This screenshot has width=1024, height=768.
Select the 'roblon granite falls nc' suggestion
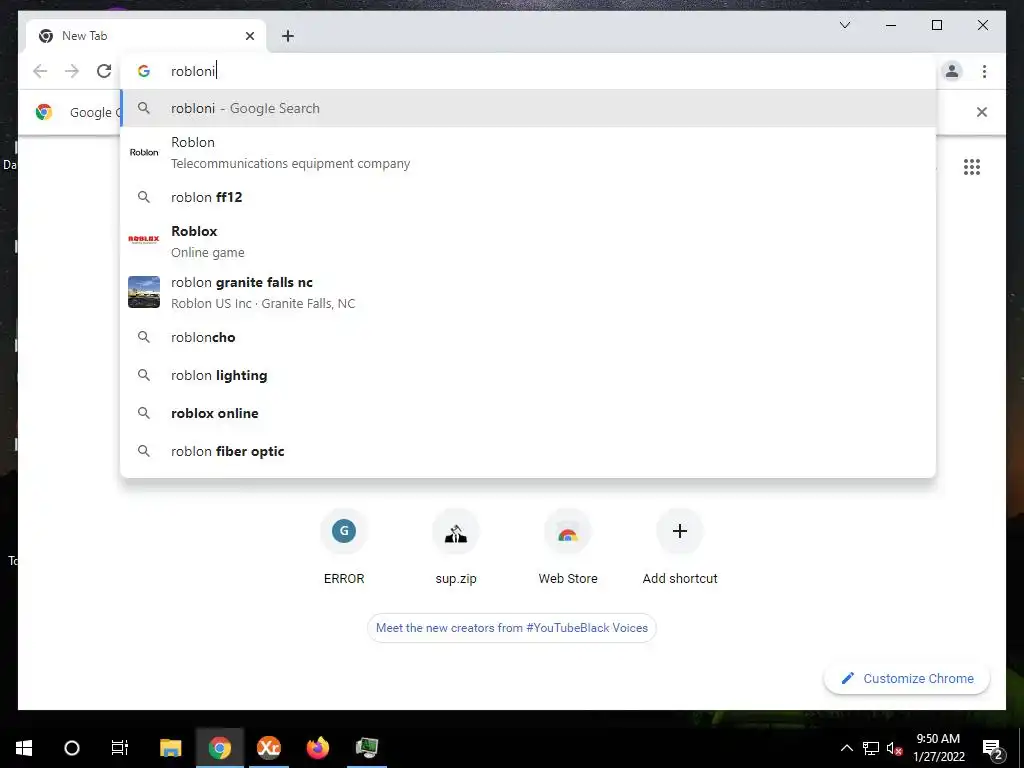point(528,293)
